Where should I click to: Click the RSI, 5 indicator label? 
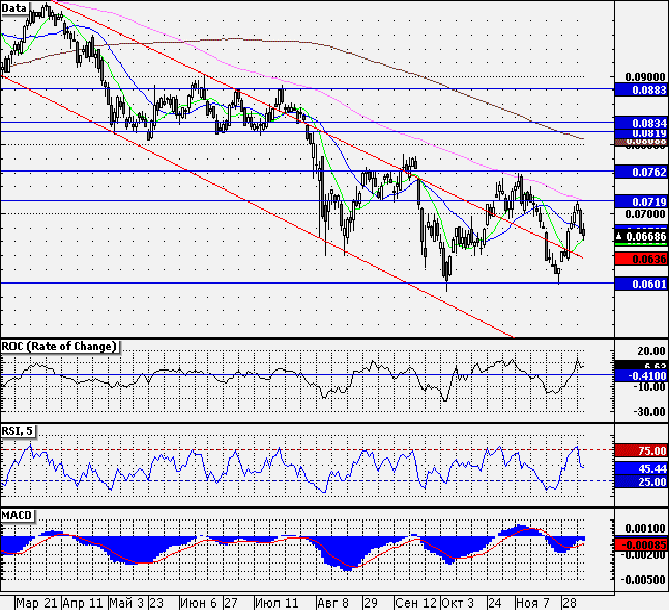[18, 431]
